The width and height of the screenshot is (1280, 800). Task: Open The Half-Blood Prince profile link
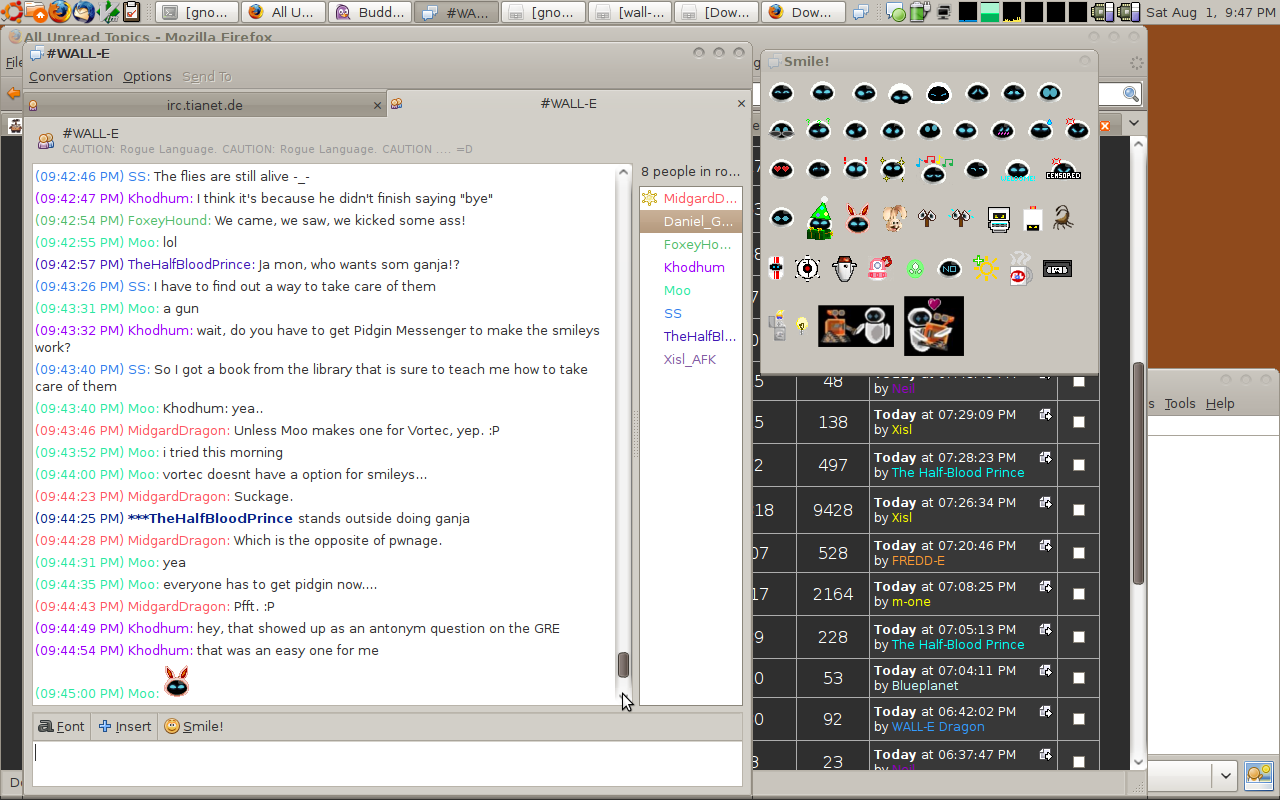tap(957, 473)
